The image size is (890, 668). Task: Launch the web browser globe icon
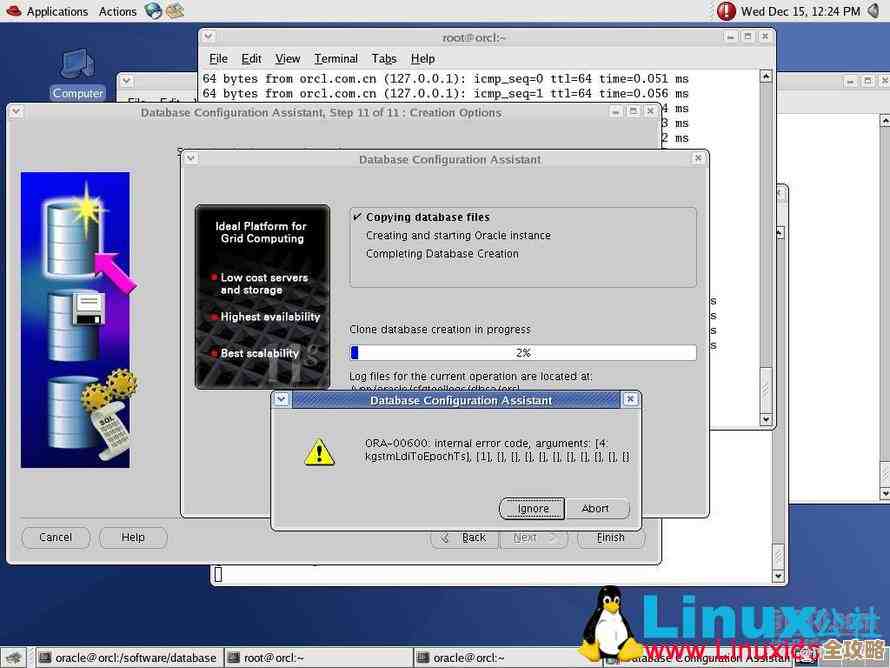[x=153, y=11]
